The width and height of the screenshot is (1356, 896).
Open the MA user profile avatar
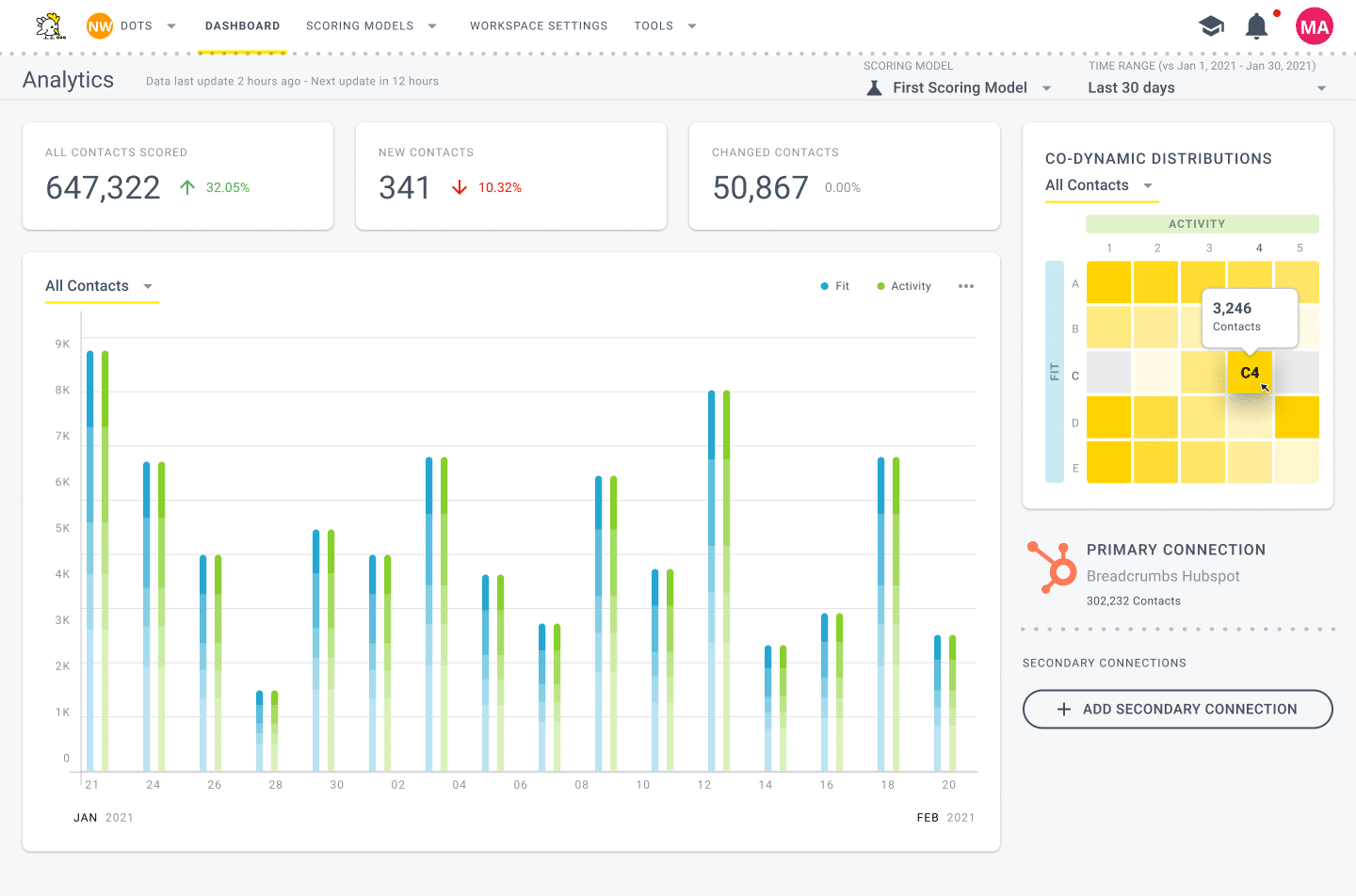point(1314,26)
